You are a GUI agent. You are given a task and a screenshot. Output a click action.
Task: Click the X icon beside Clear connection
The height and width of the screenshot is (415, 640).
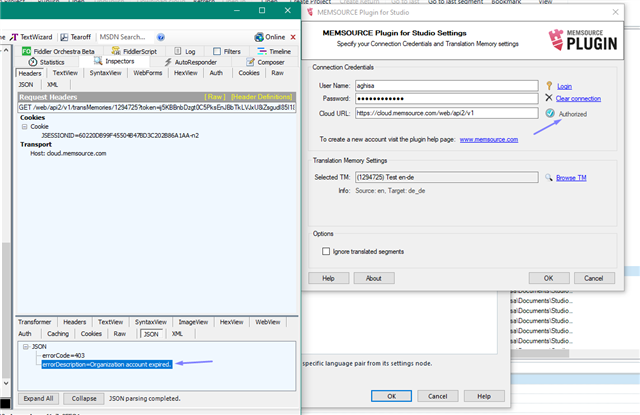coord(549,98)
